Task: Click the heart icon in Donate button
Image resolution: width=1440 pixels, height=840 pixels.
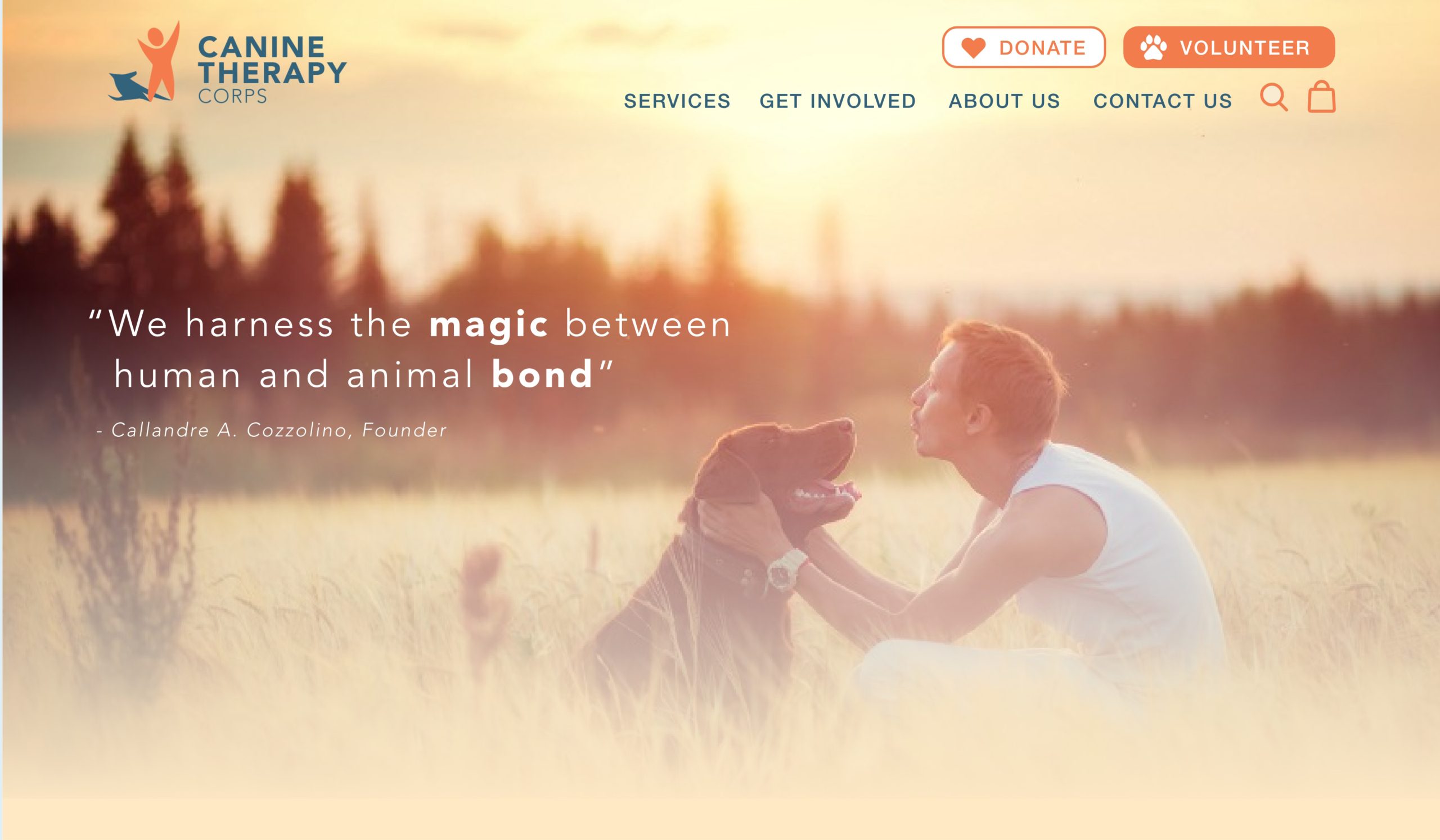Action: coord(973,47)
